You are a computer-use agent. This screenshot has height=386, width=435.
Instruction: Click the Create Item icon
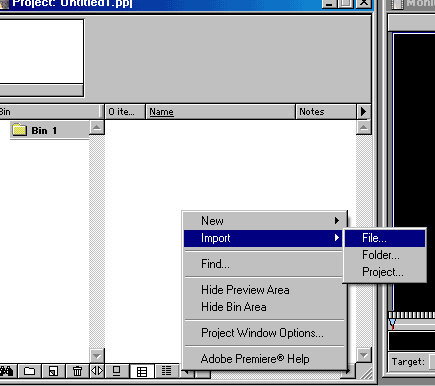pyautogui.click(x=53, y=371)
